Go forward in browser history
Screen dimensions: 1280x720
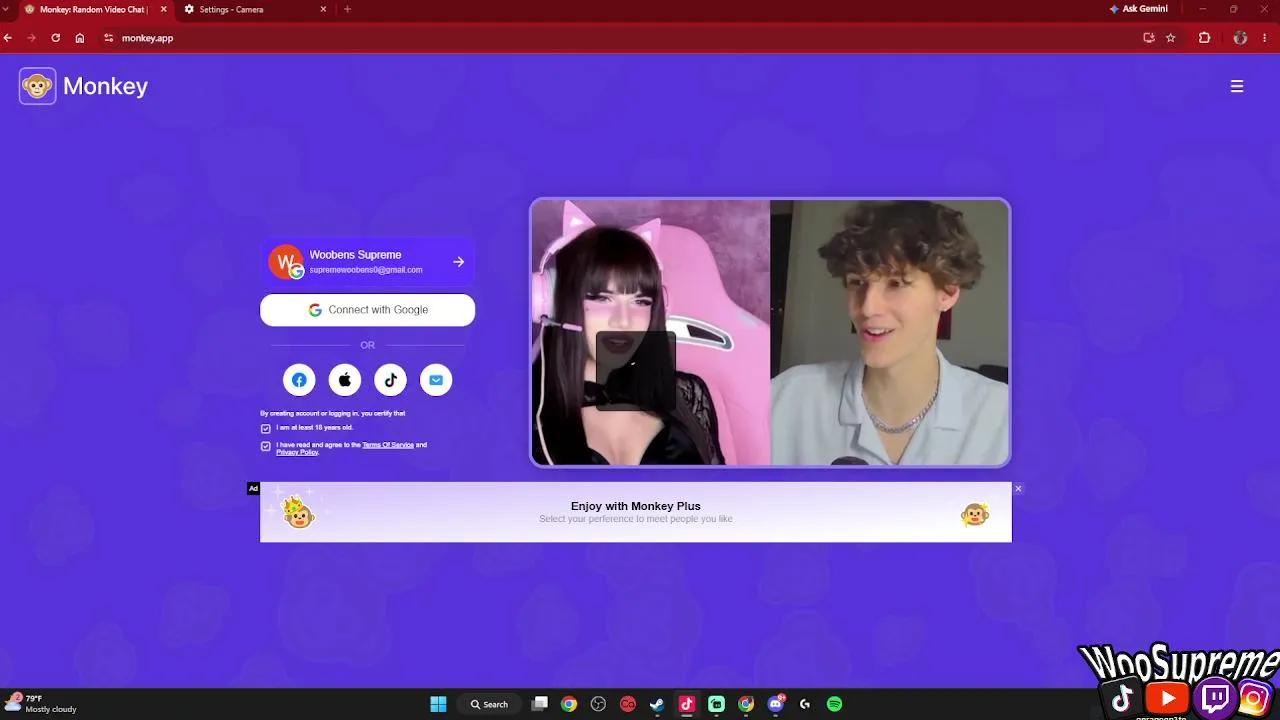tap(32, 38)
